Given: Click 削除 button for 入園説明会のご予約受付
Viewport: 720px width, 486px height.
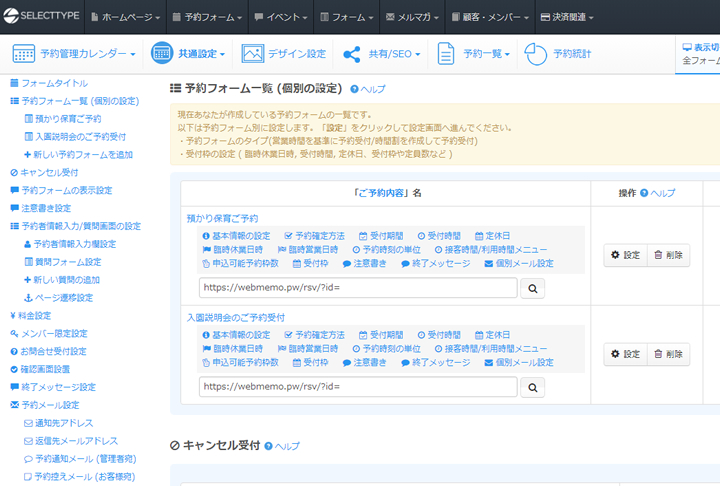Looking at the screenshot, I should tap(669, 354).
